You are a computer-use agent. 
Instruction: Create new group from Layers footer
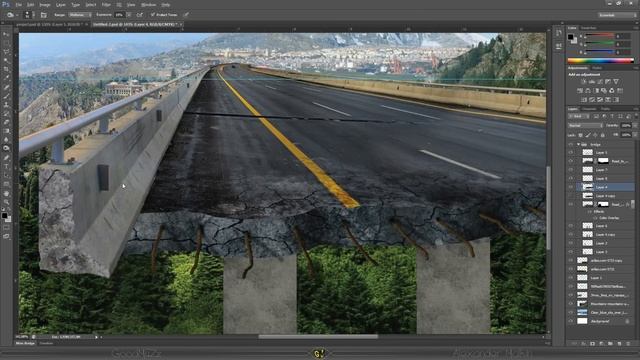(611, 344)
